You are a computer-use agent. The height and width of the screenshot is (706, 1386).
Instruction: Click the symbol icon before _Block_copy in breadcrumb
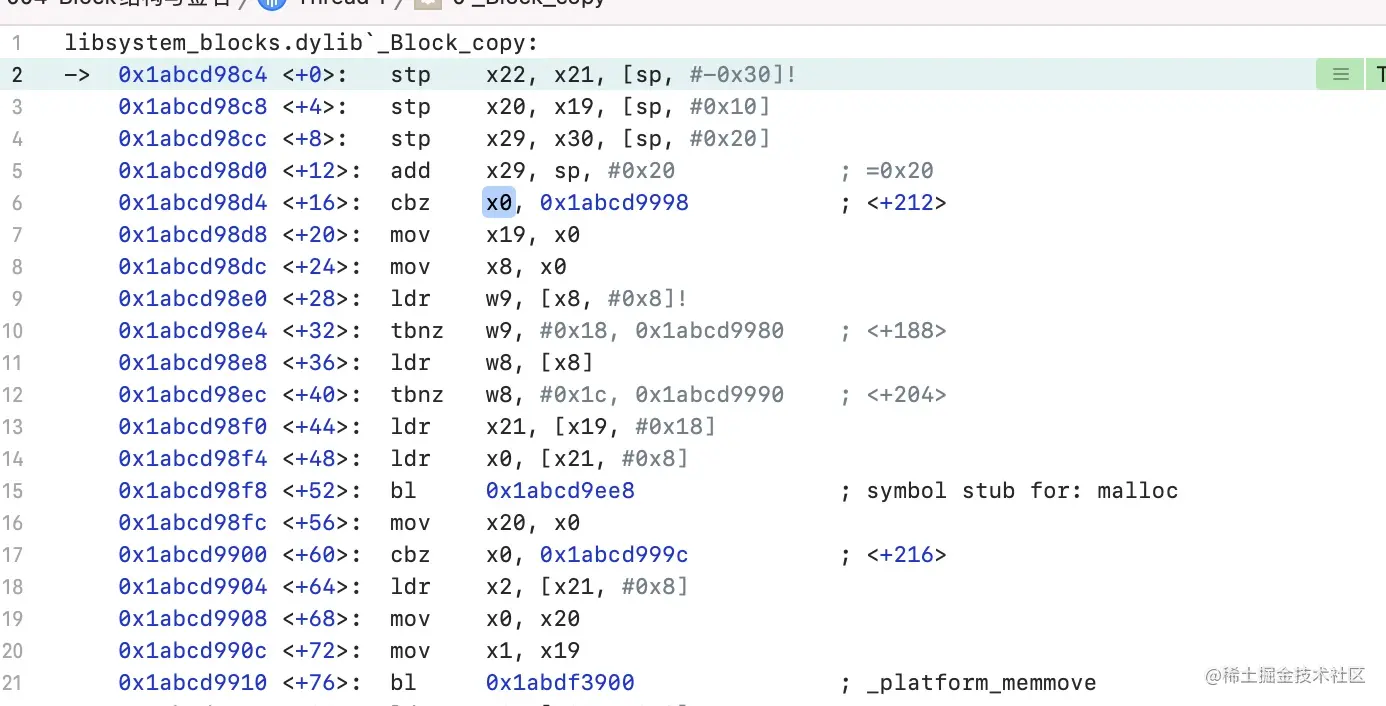(x=428, y=4)
